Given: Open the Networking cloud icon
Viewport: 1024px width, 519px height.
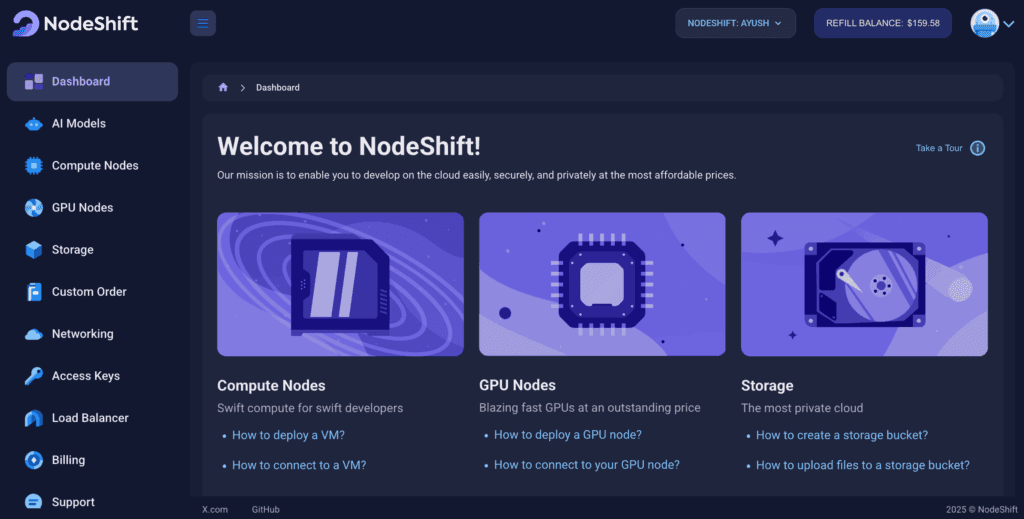Looking at the screenshot, I should 34,334.
